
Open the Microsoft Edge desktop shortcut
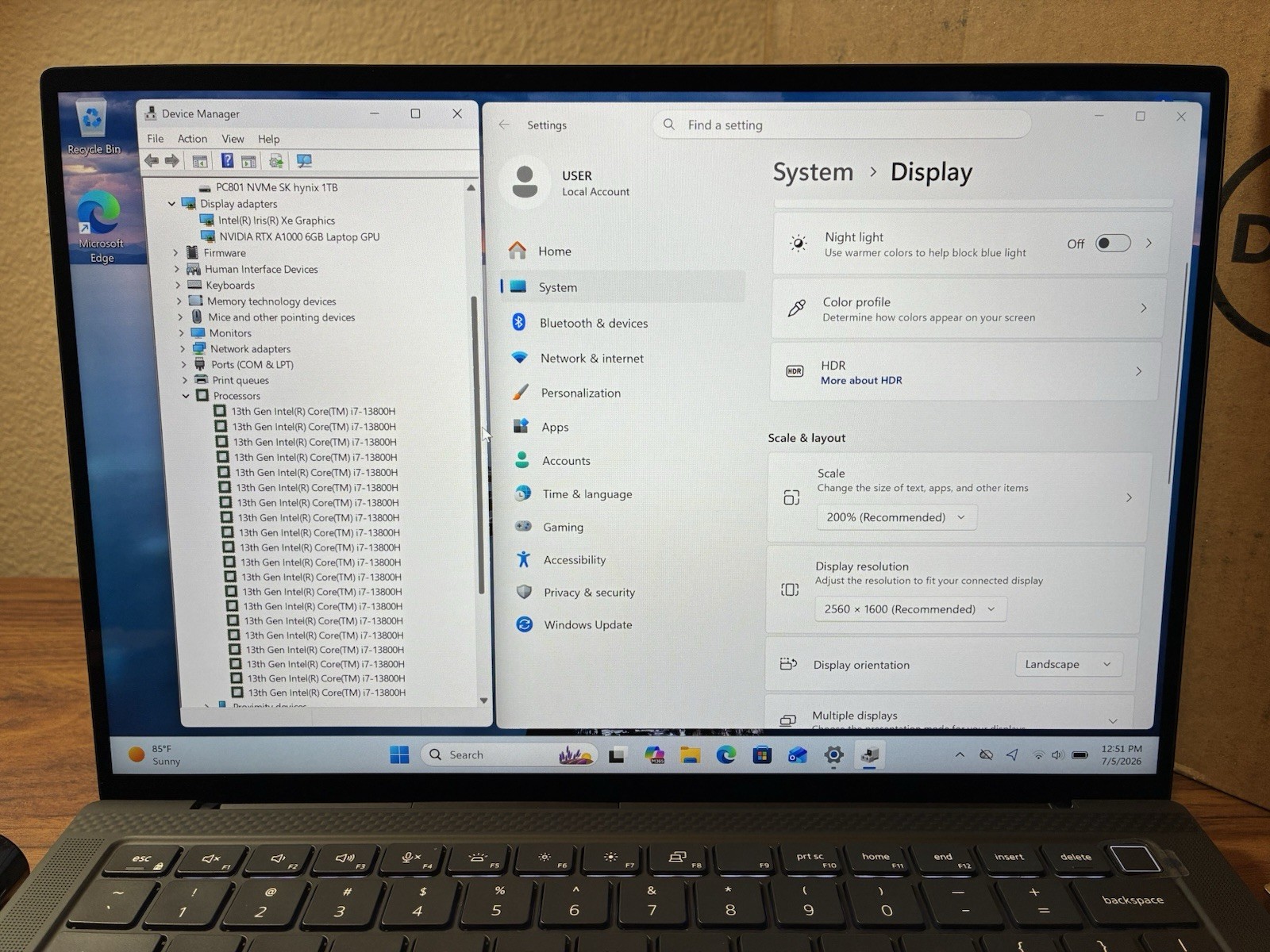[x=101, y=226]
